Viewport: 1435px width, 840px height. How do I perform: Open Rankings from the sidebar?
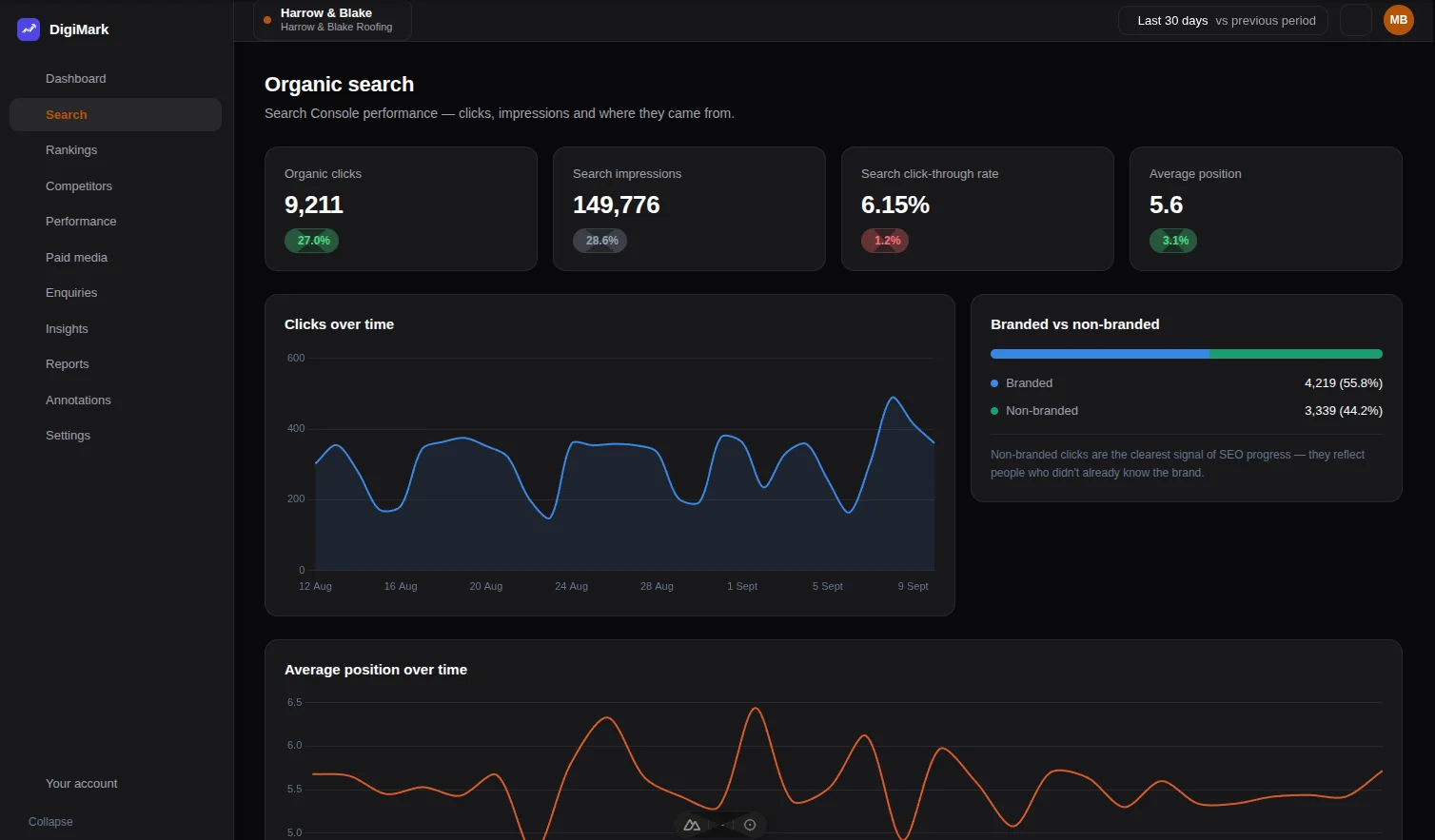(115, 150)
